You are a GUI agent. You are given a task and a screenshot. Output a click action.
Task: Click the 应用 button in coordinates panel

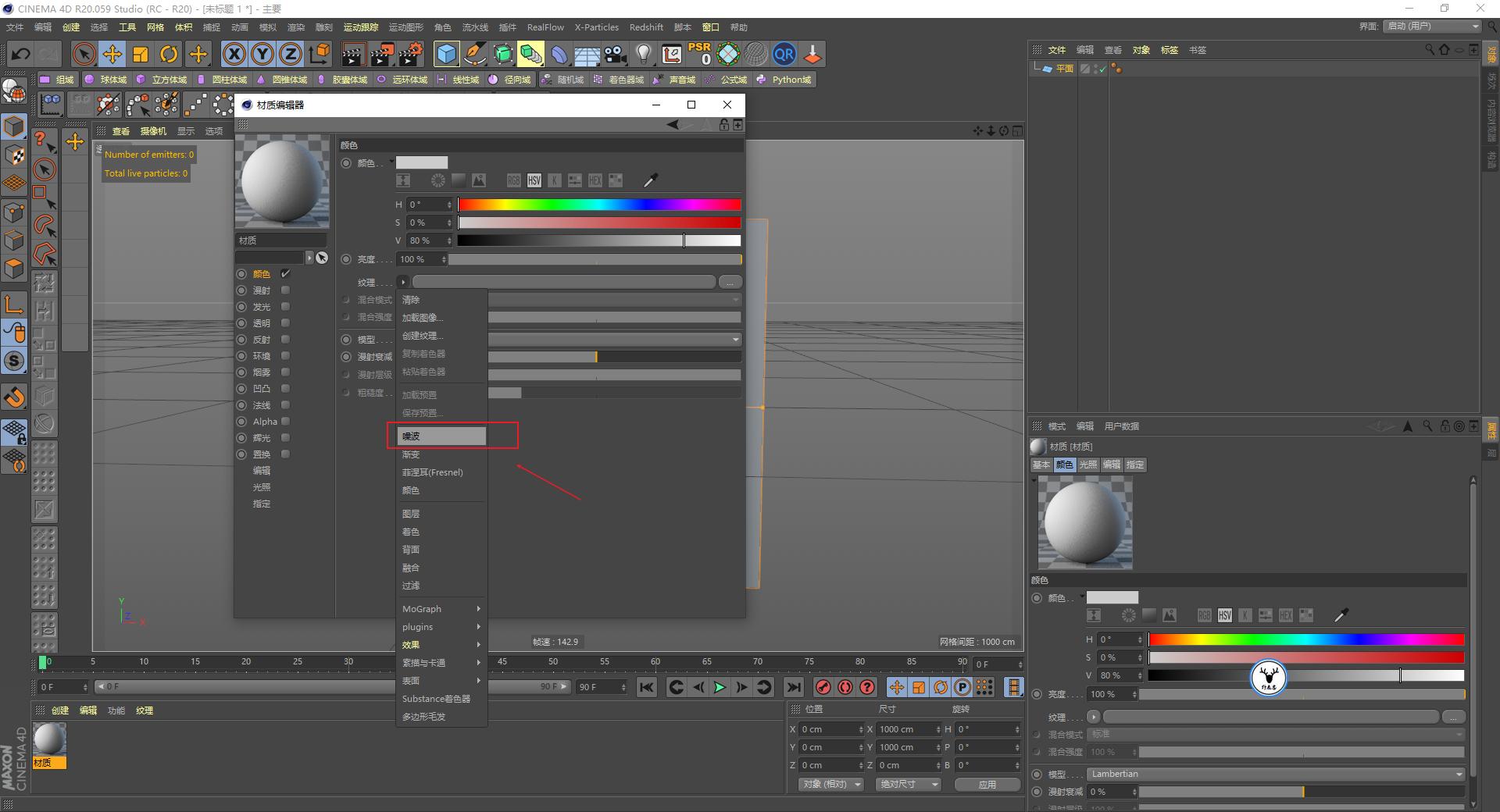pyautogui.click(x=987, y=784)
